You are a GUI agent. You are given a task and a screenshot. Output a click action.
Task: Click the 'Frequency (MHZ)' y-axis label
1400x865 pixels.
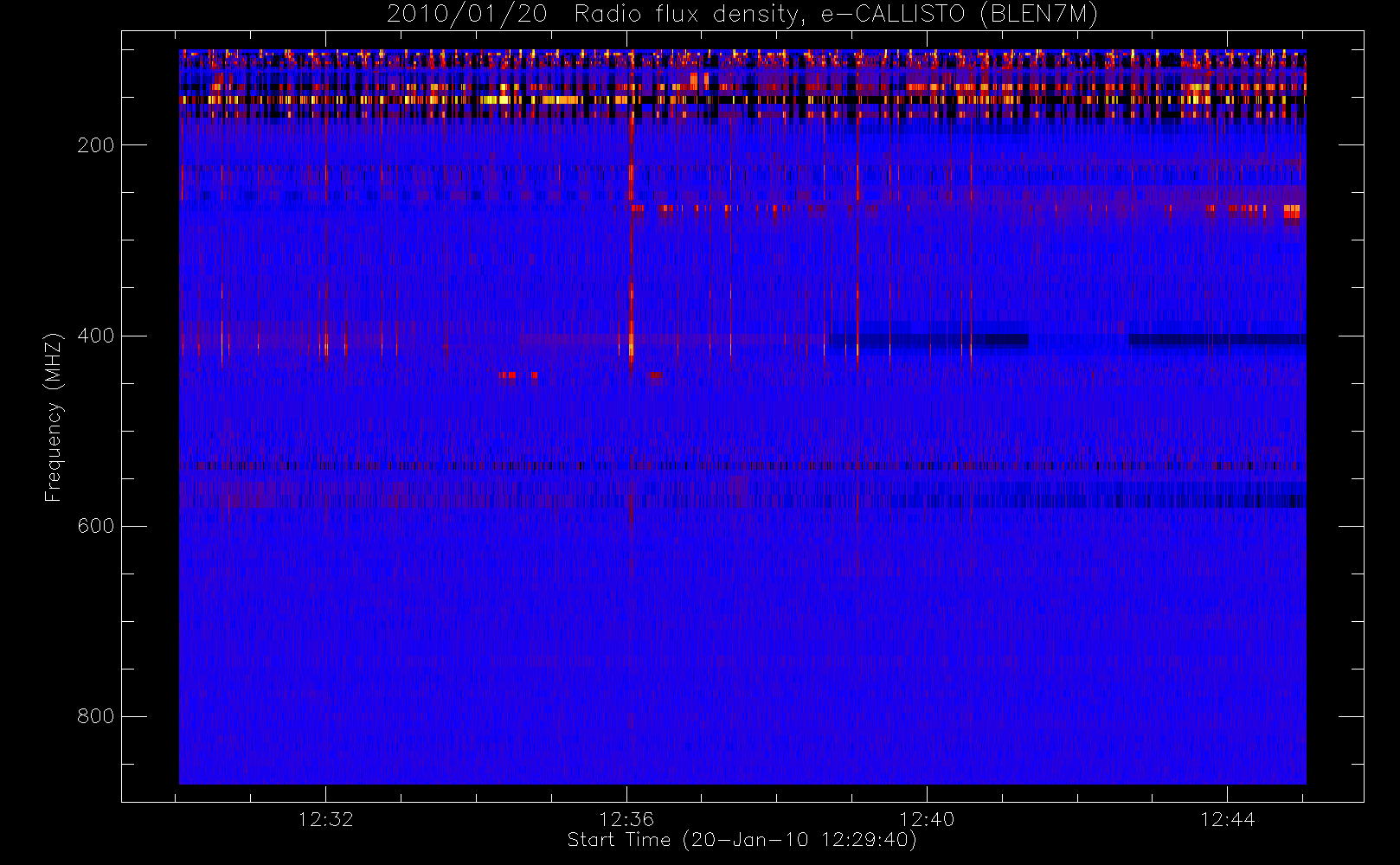54,417
